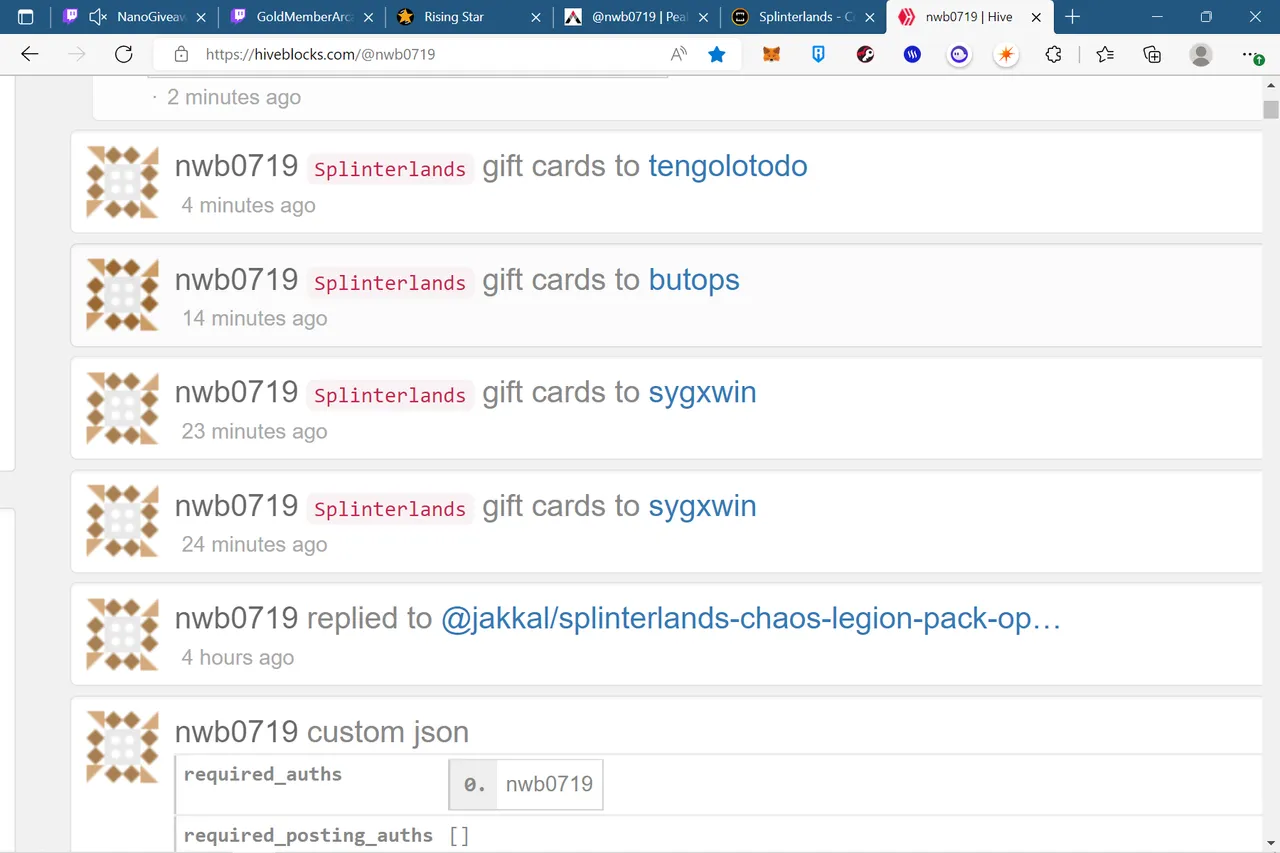Viewport: 1280px width, 853px height.
Task: Click the '2 minutes ago' timestamp
Action: coord(234,97)
